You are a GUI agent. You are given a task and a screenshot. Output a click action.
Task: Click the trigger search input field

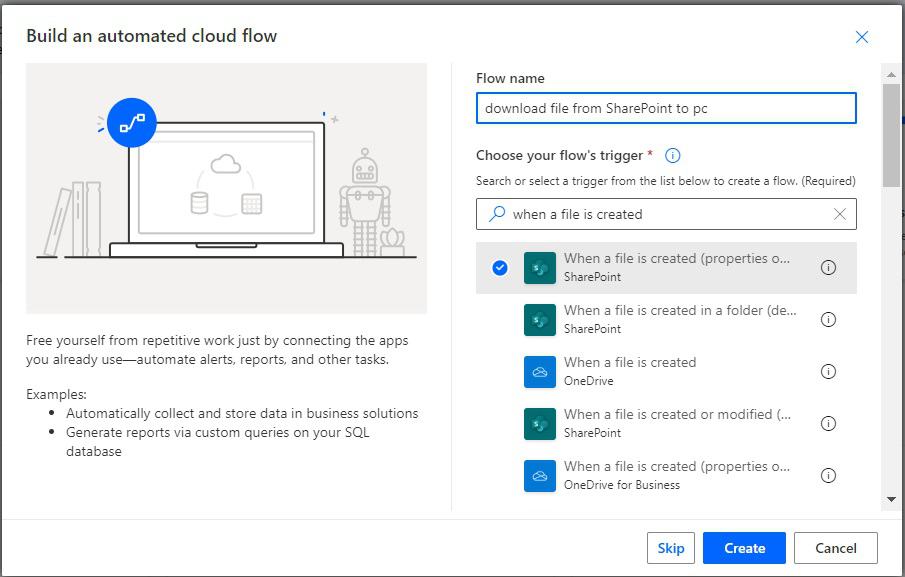pos(666,214)
